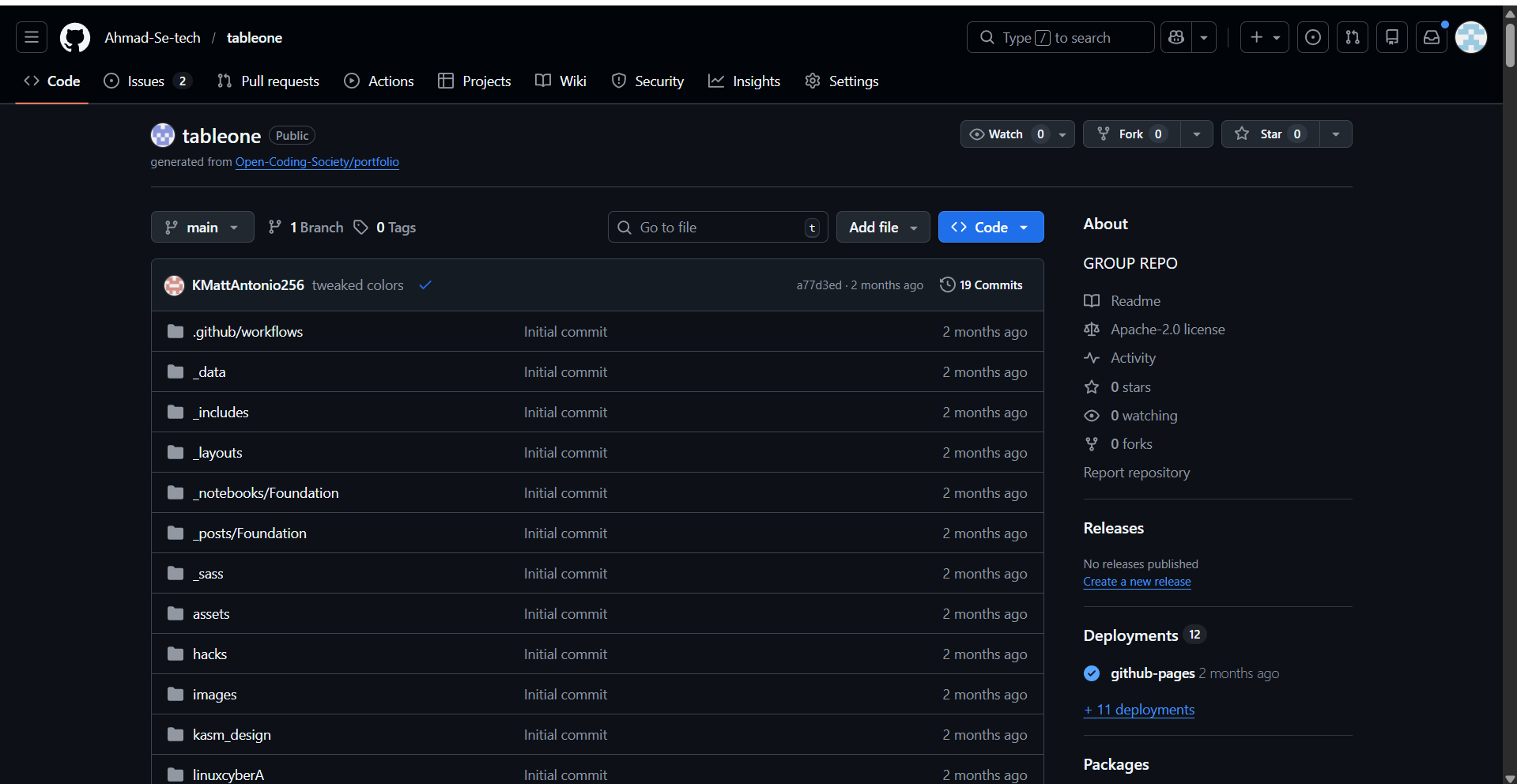
Task: Open repository Settings tab
Action: [x=842, y=81]
